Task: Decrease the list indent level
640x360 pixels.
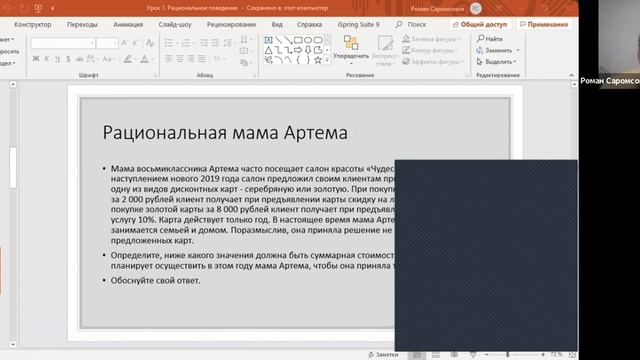Action: [x=204, y=43]
